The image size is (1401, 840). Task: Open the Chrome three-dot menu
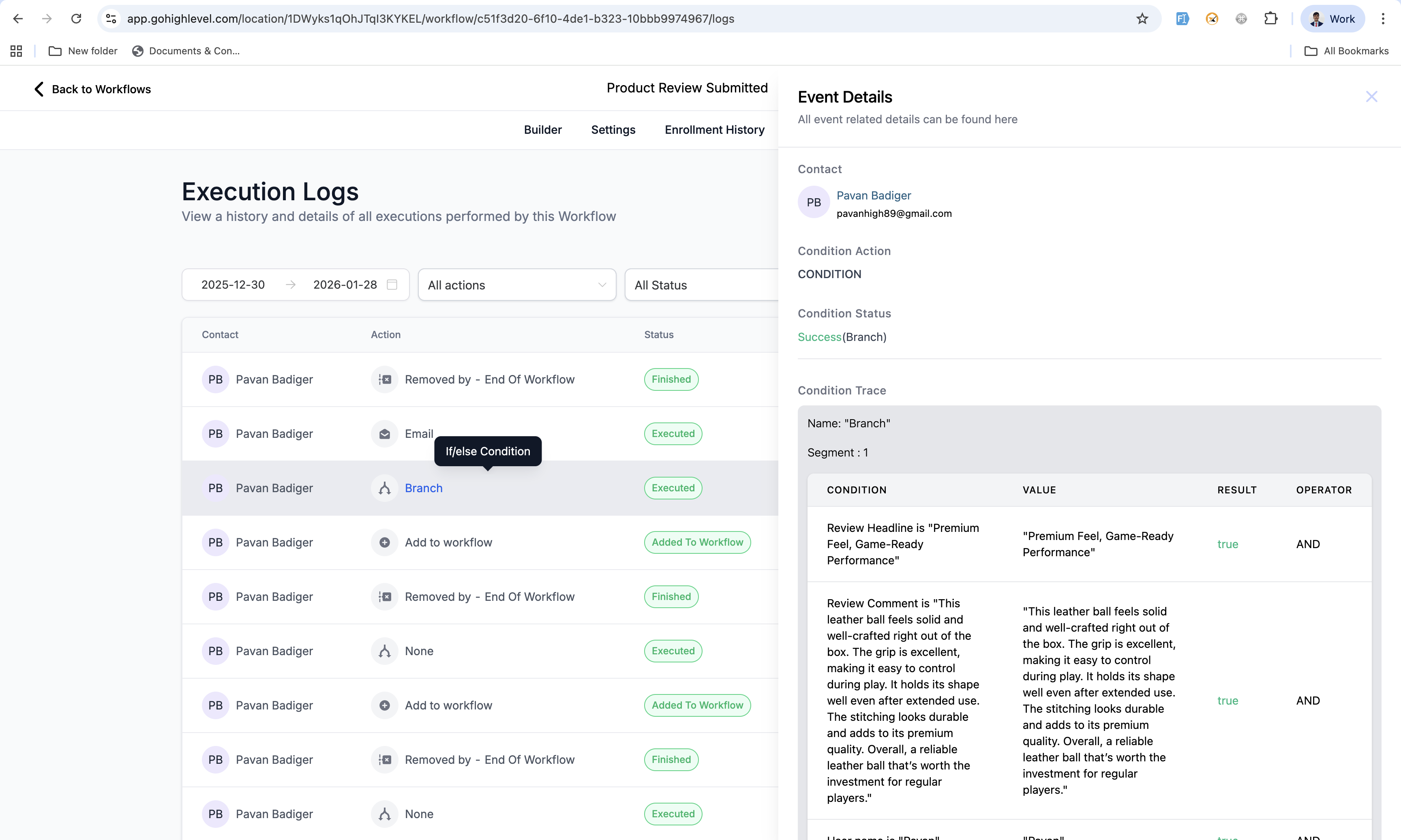[x=1382, y=19]
